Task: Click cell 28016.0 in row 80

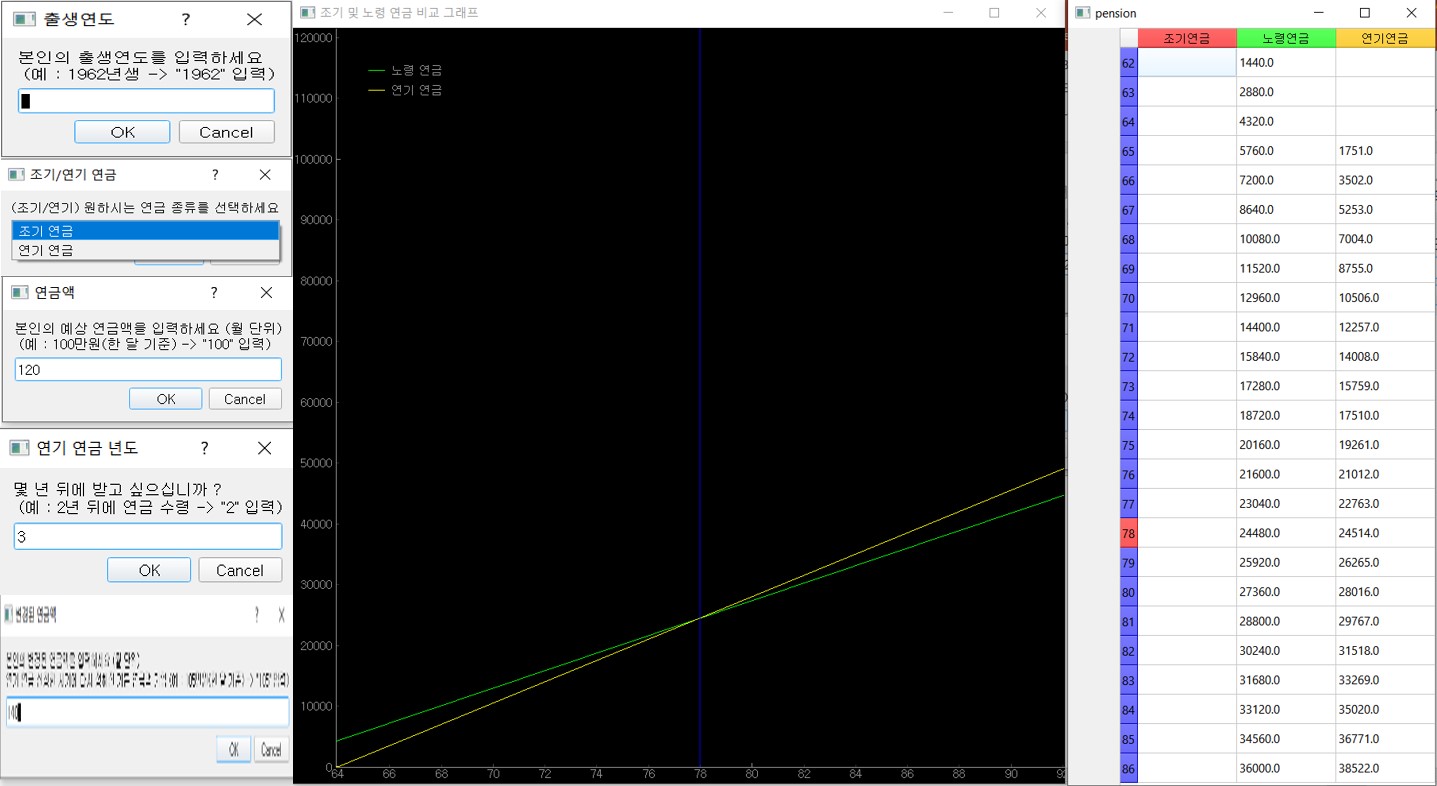Action: (1385, 592)
